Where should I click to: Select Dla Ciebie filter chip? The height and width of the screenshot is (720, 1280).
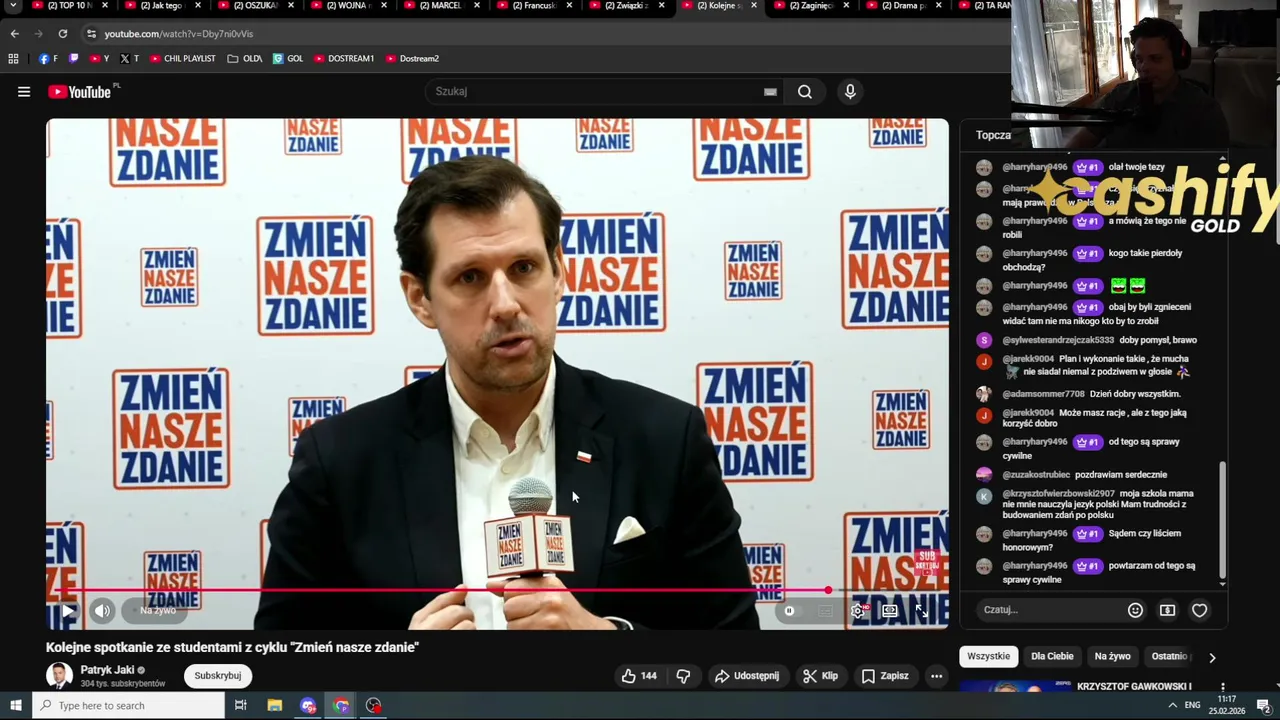tap(1052, 656)
